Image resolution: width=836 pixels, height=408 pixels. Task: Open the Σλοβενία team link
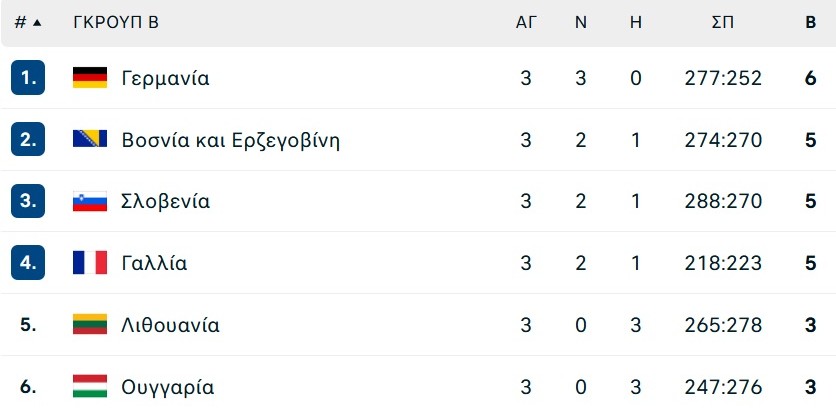coord(165,202)
